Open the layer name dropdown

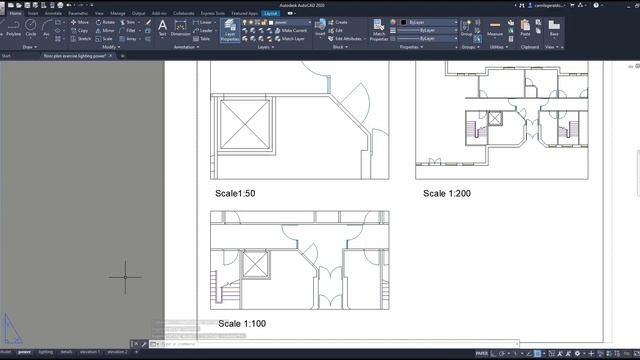[x=309, y=22]
